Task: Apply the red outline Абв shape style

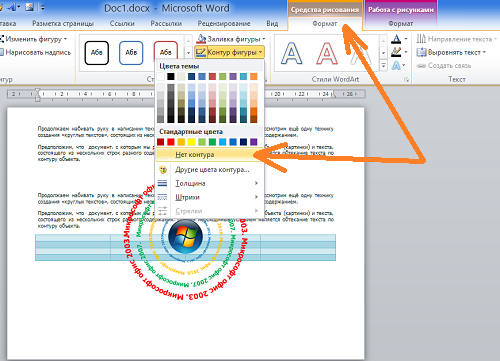Action: pos(166,51)
